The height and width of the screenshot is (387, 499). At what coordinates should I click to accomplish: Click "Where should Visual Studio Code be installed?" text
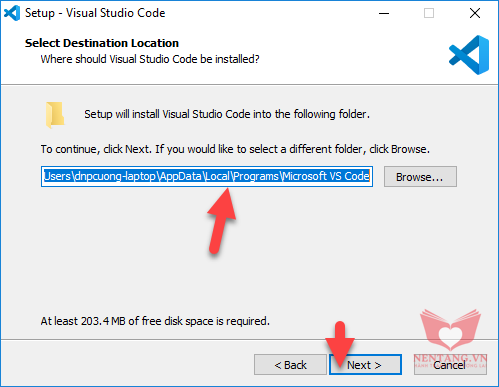point(150,59)
